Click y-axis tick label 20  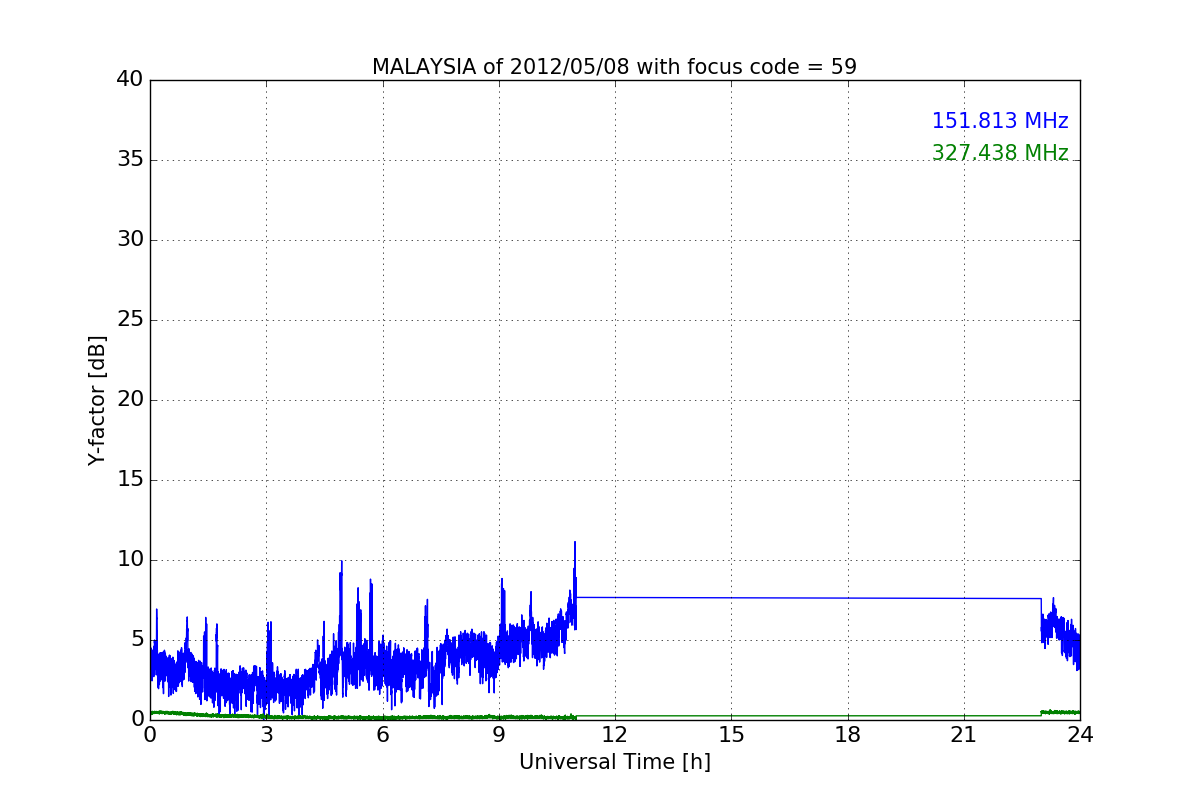(x=130, y=400)
